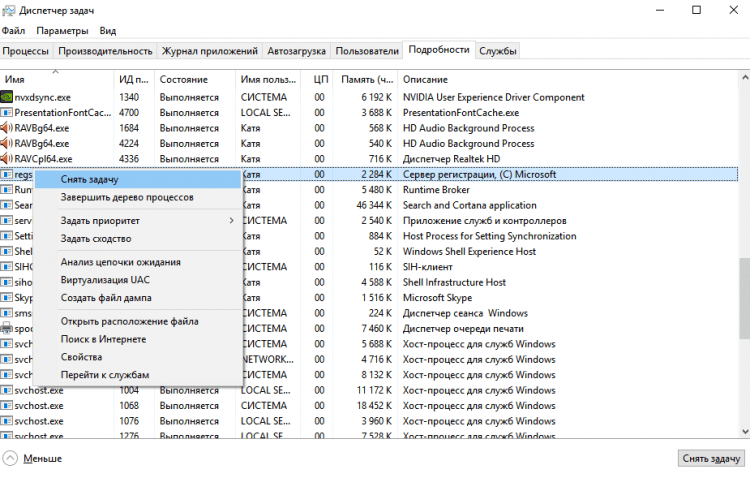Click the printer icon of spooler process
The width and height of the screenshot is (750, 478).
pos(6,328)
